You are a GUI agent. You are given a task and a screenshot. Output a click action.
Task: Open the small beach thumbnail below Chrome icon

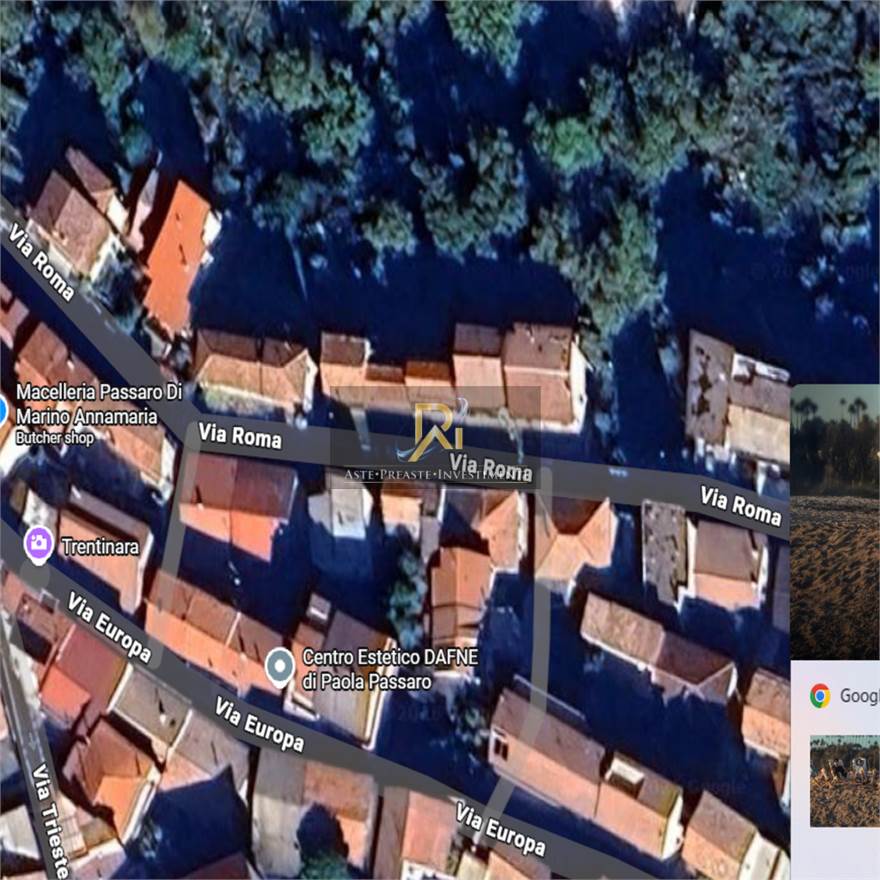[x=844, y=781]
